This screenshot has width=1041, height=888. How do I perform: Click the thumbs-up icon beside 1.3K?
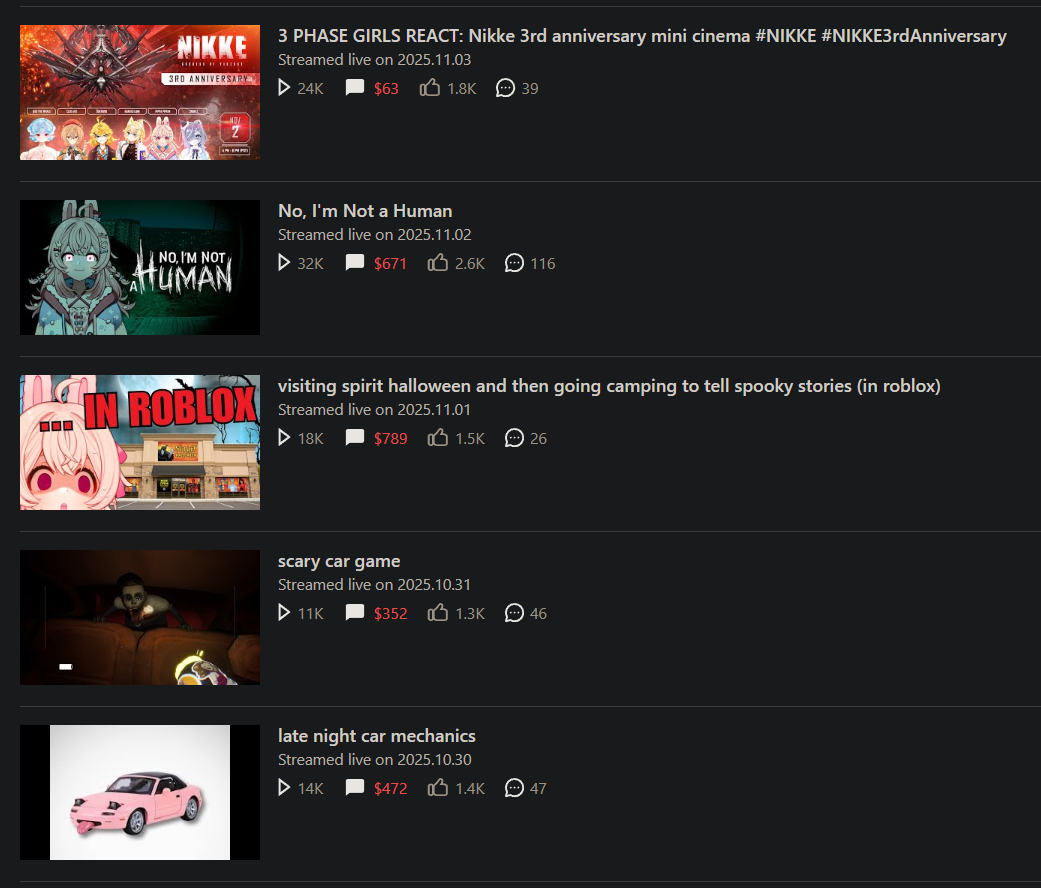pos(438,613)
